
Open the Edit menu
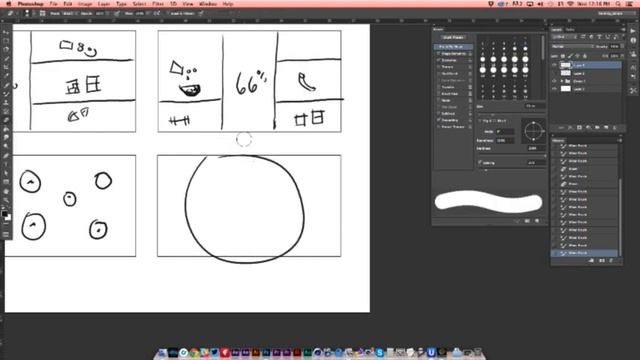click(68, 4)
